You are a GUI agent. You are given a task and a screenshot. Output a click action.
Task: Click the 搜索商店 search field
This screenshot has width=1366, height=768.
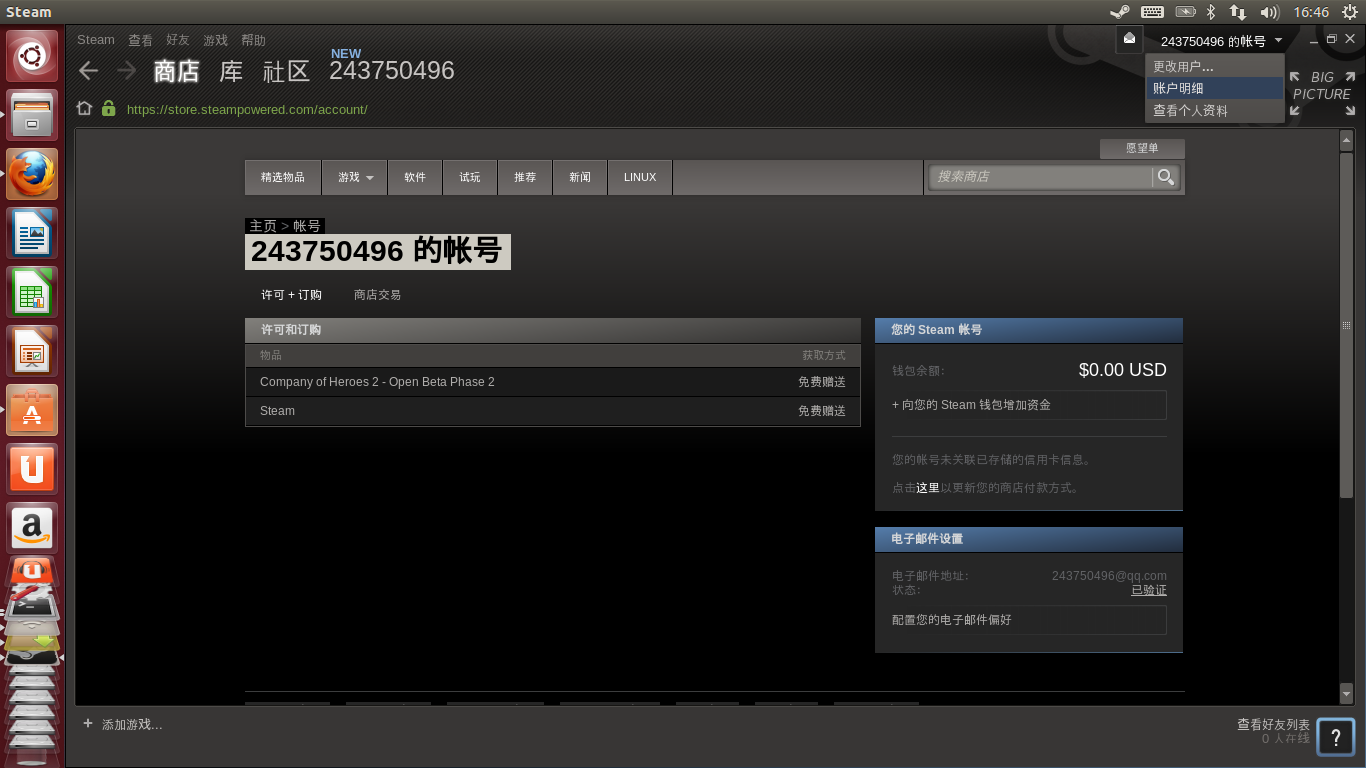click(1041, 177)
